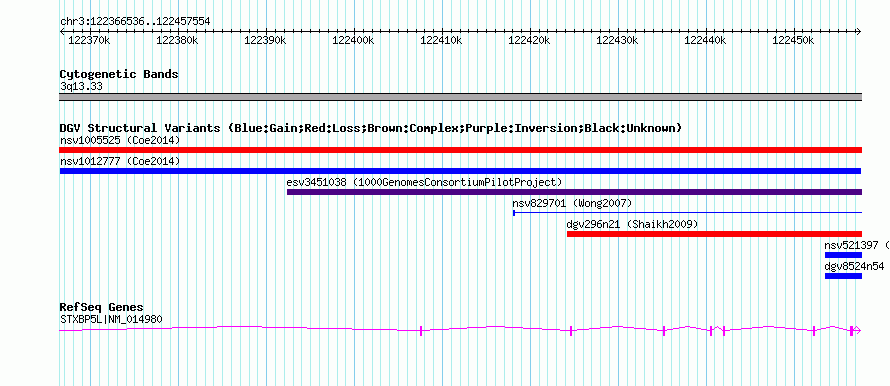Click the small blue dgv8524n54 gain bar
The height and width of the screenshot is (386, 890).
[843, 276]
